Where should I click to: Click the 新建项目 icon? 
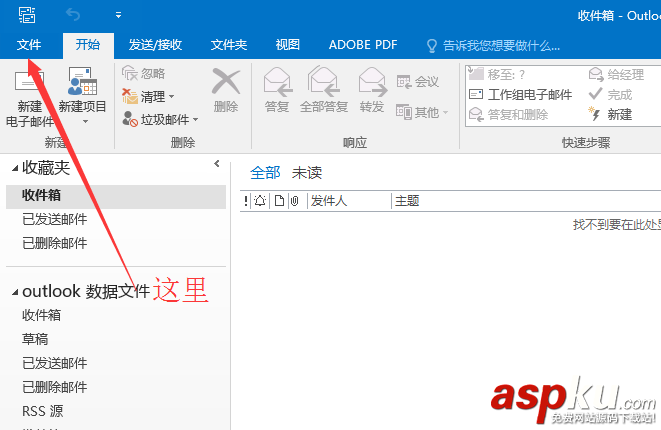(x=83, y=81)
